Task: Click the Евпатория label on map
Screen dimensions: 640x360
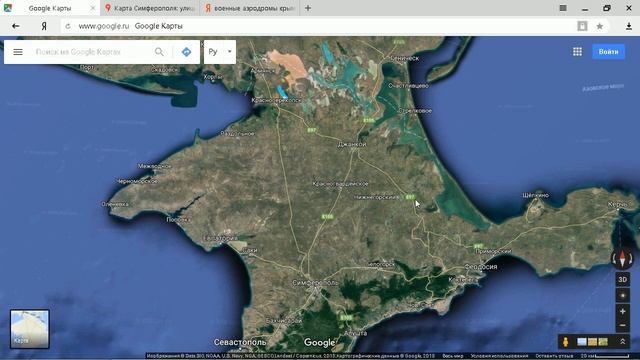Action: point(220,238)
